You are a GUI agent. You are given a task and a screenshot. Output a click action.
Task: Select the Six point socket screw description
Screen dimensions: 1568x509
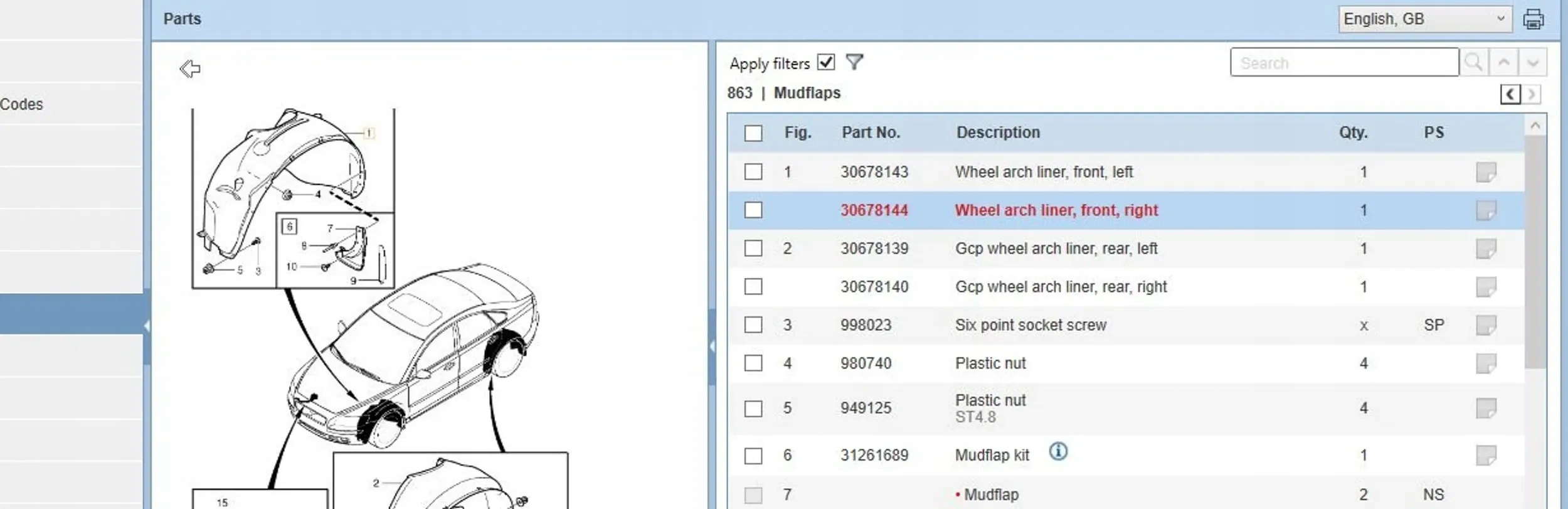pos(1030,325)
